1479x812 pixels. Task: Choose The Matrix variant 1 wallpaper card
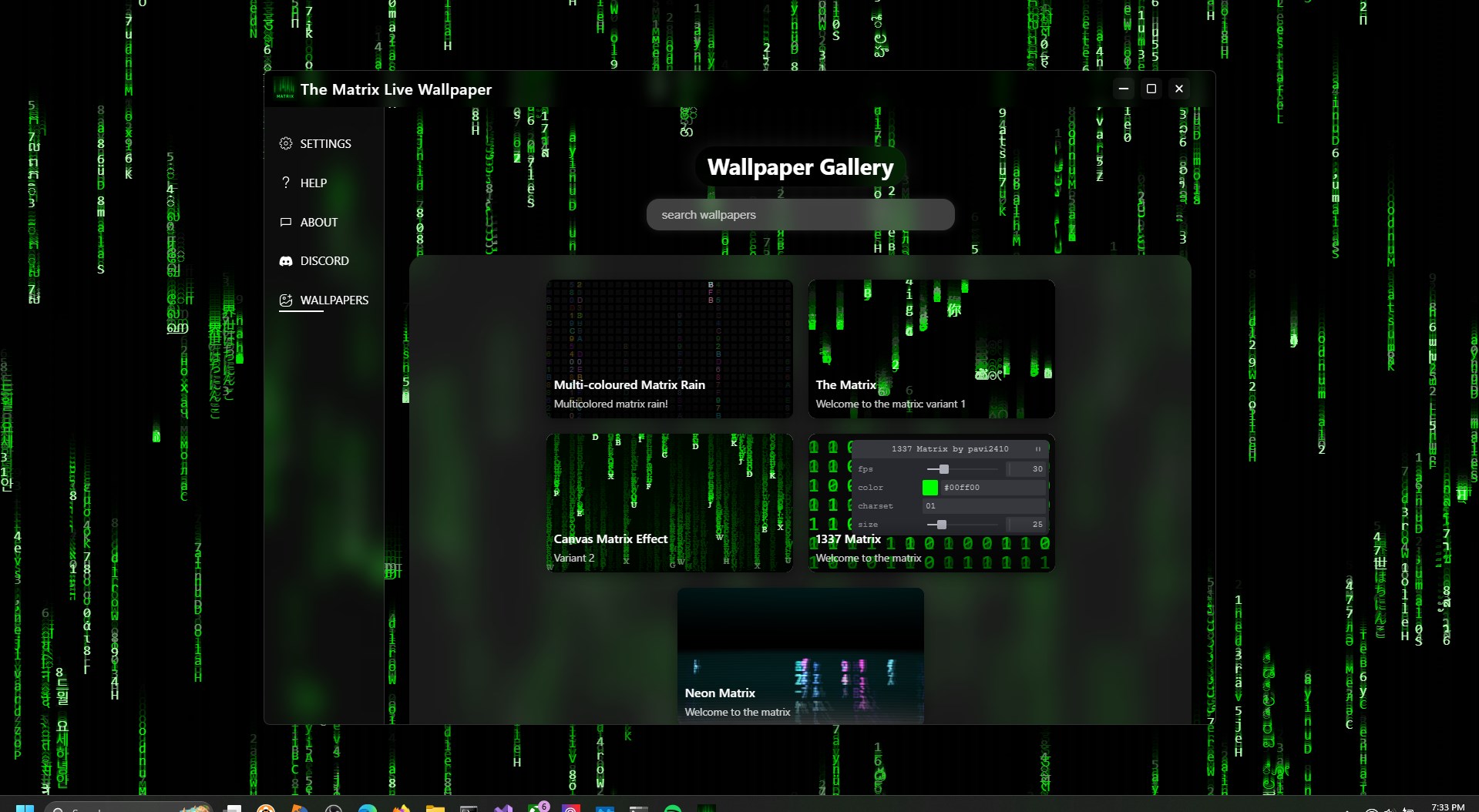coord(931,349)
